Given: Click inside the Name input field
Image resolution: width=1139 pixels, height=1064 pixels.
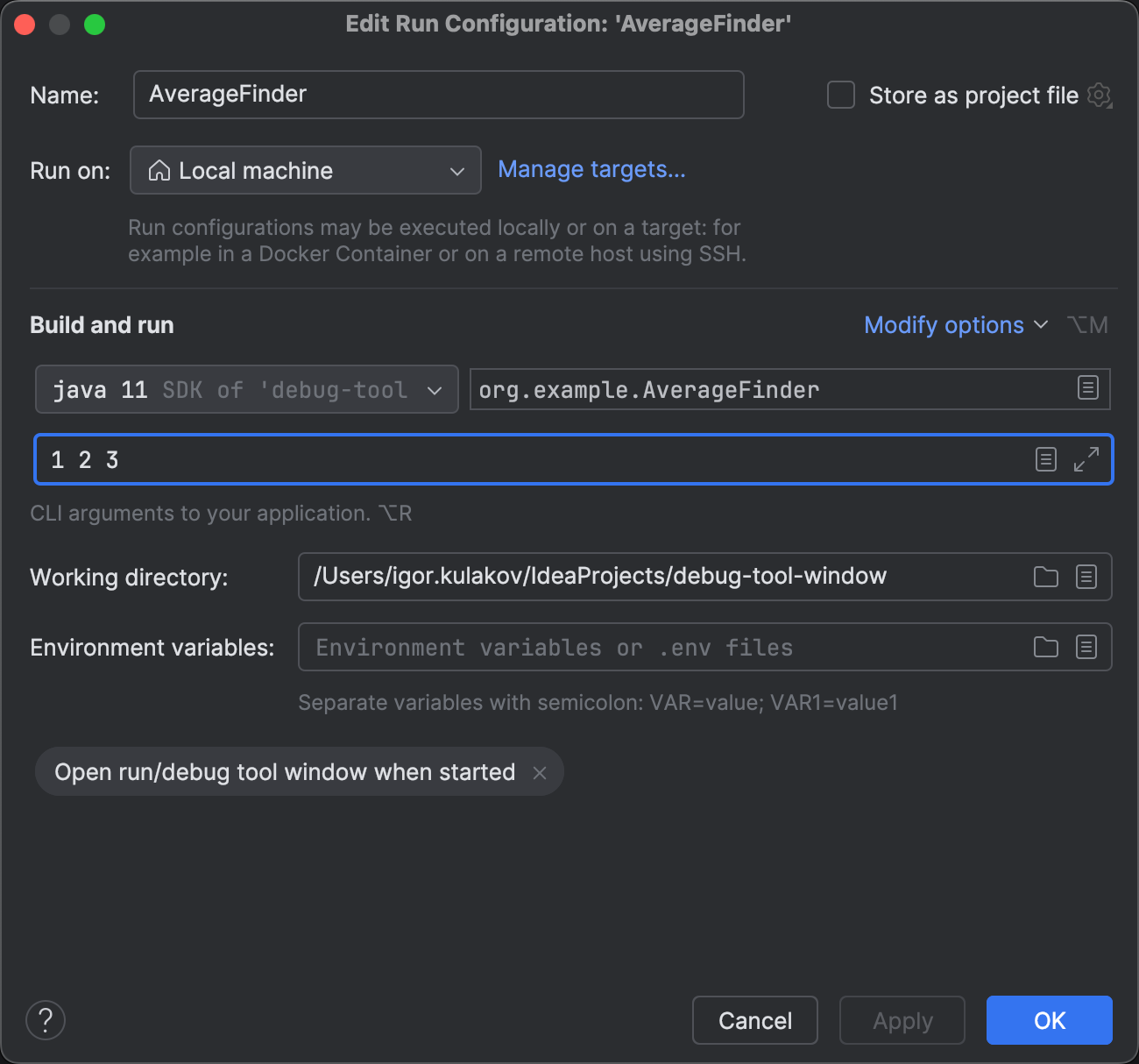Looking at the screenshot, I should click(x=438, y=94).
